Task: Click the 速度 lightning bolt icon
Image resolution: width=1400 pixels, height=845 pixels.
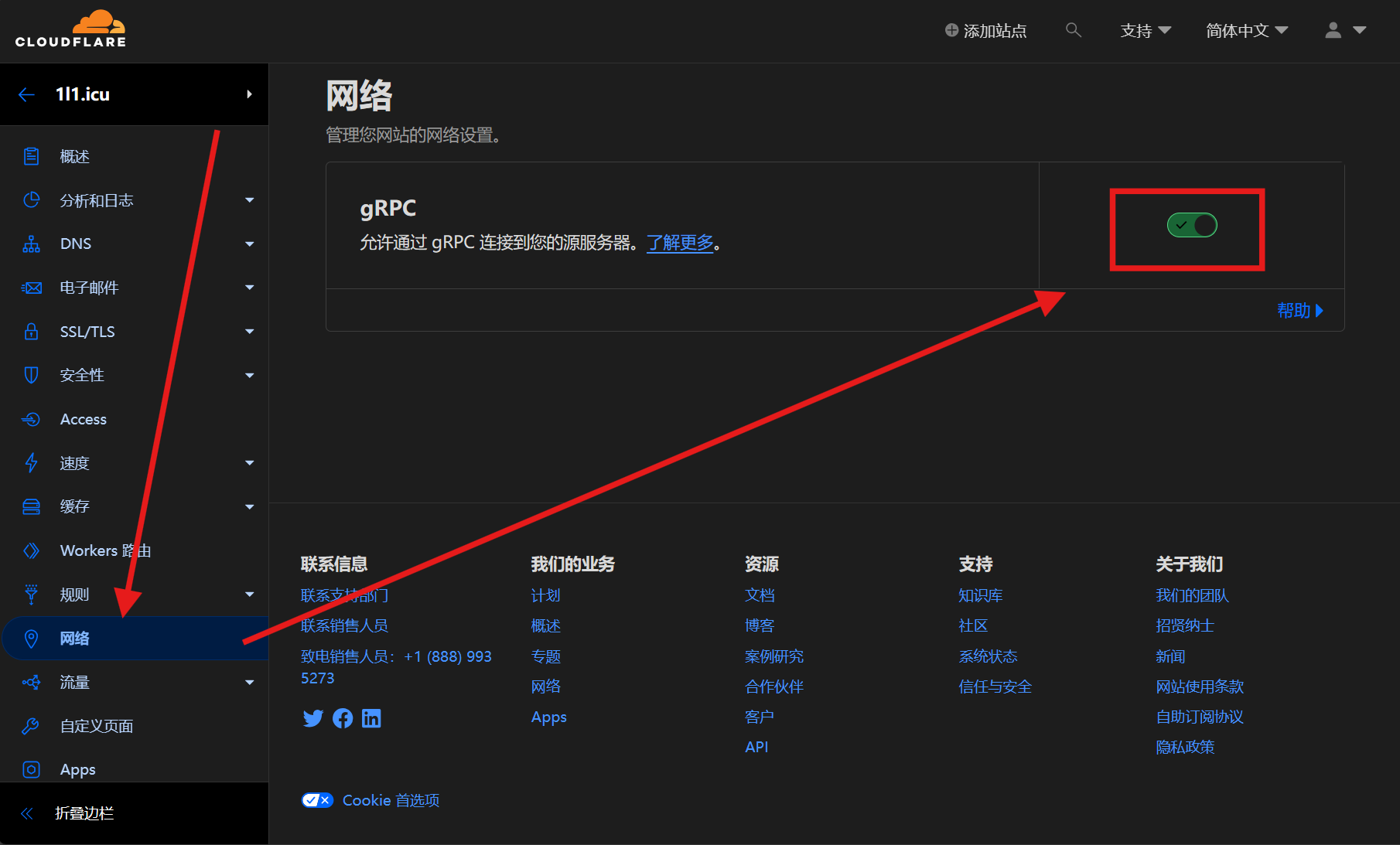Action: click(x=31, y=463)
